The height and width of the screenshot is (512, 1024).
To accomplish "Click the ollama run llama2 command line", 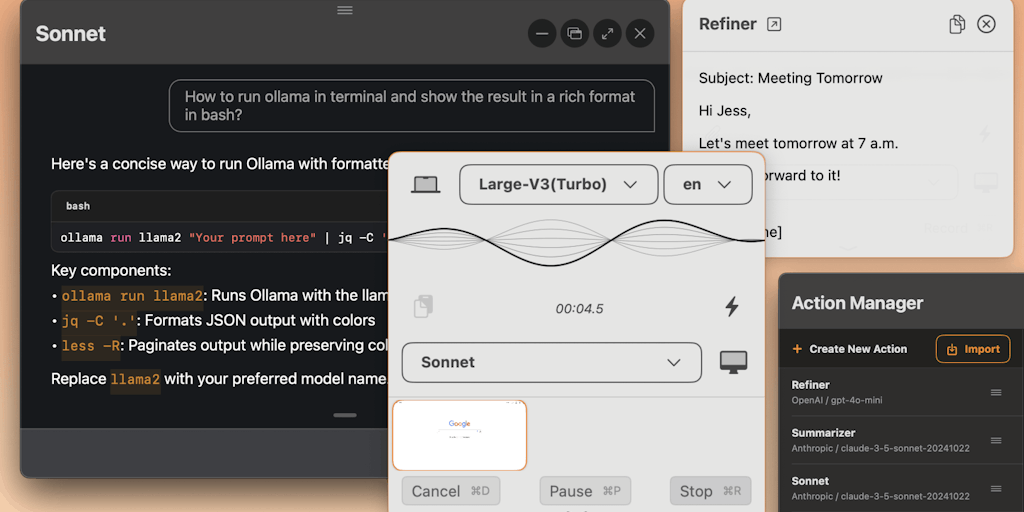I will point(224,238).
